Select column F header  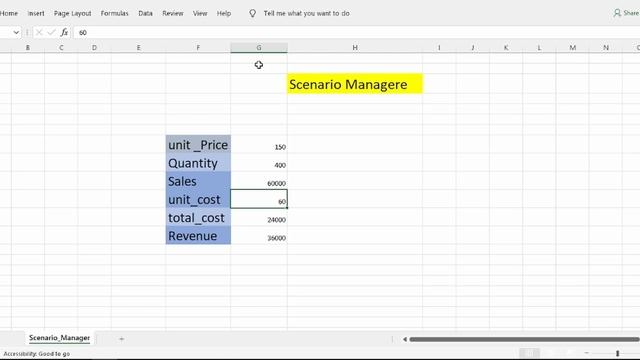(198, 48)
